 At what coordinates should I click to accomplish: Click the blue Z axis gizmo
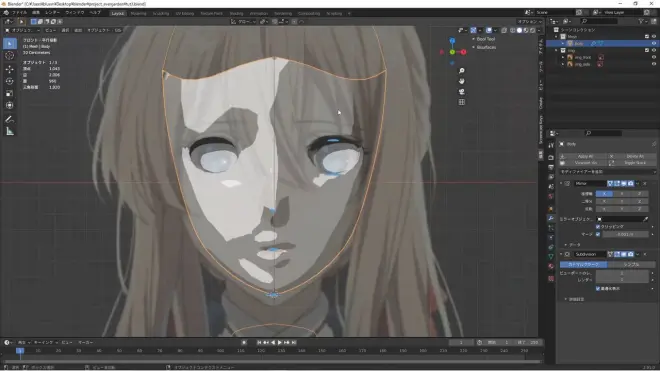(452, 41)
